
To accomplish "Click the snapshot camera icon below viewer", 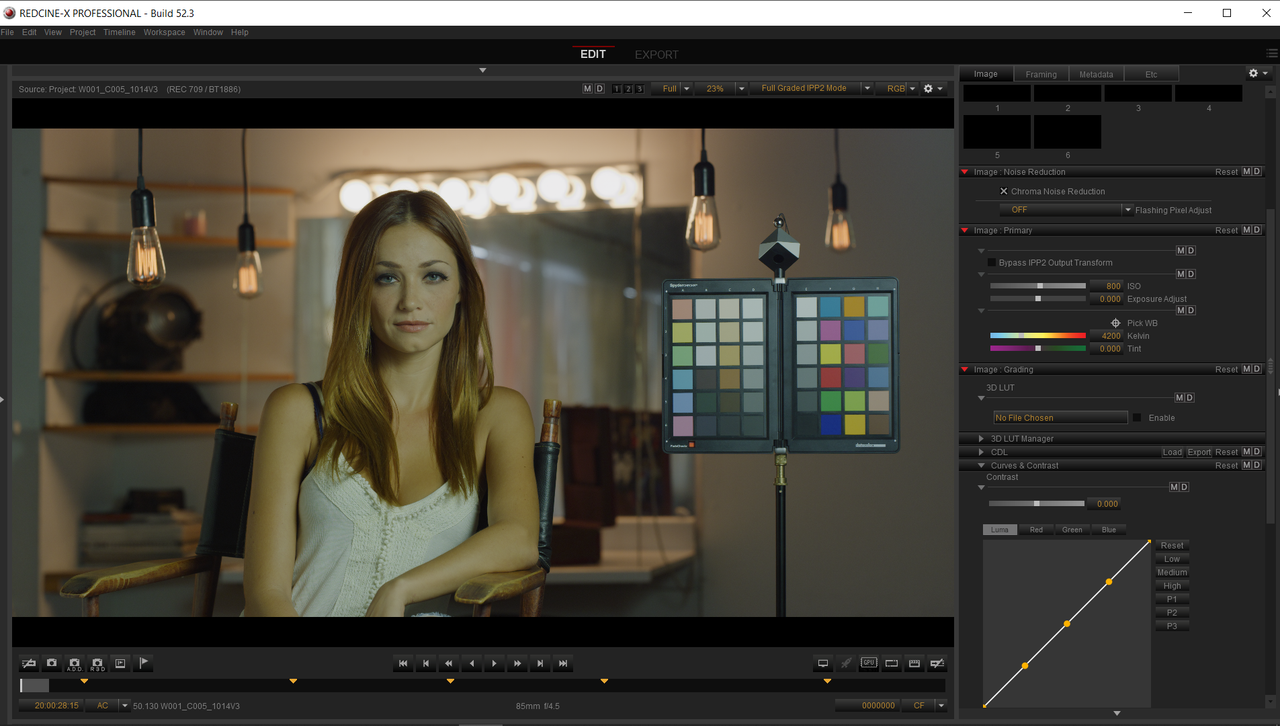I will point(51,663).
